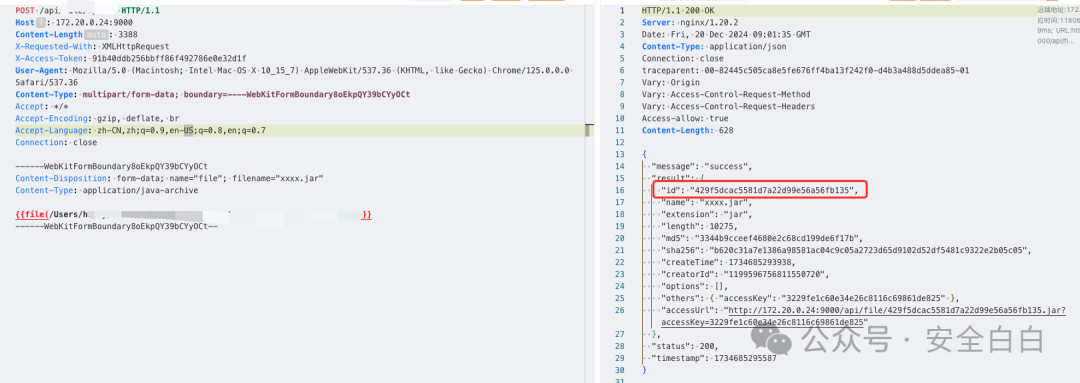Click the opening WebKitFormBoundary8oEkpQY39bCYyOCt body line
This screenshot has height=383, width=1080.
coord(112,166)
